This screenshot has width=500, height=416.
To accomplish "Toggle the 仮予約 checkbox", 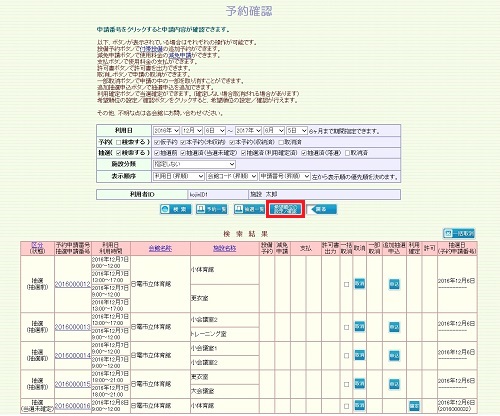I will 157,142.
